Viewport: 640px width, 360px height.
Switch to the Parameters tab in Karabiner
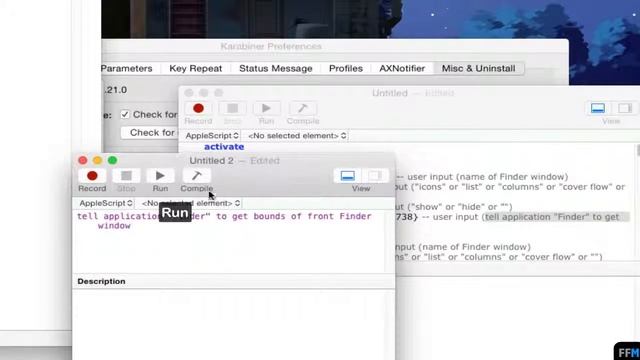pyautogui.click(x=127, y=69)
